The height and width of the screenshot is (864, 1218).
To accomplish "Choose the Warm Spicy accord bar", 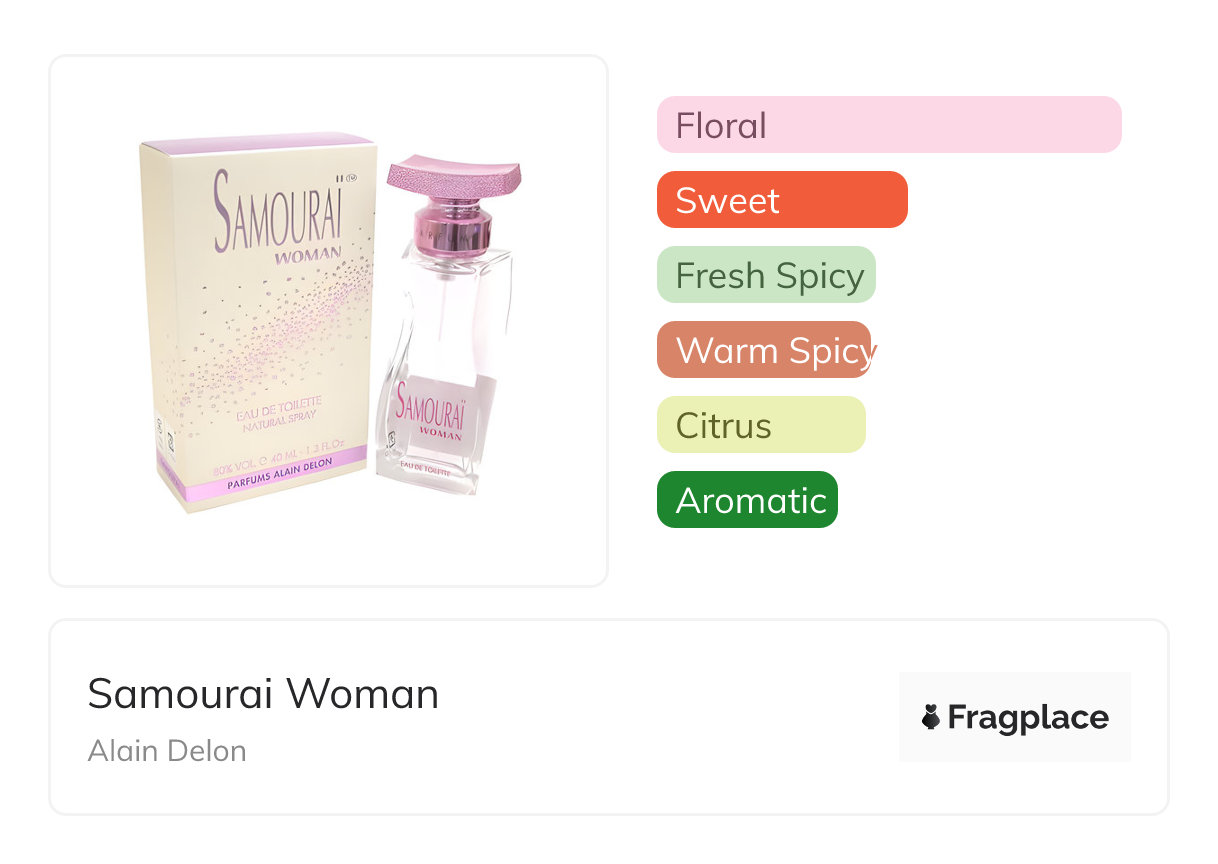I will tap(763, 350).
